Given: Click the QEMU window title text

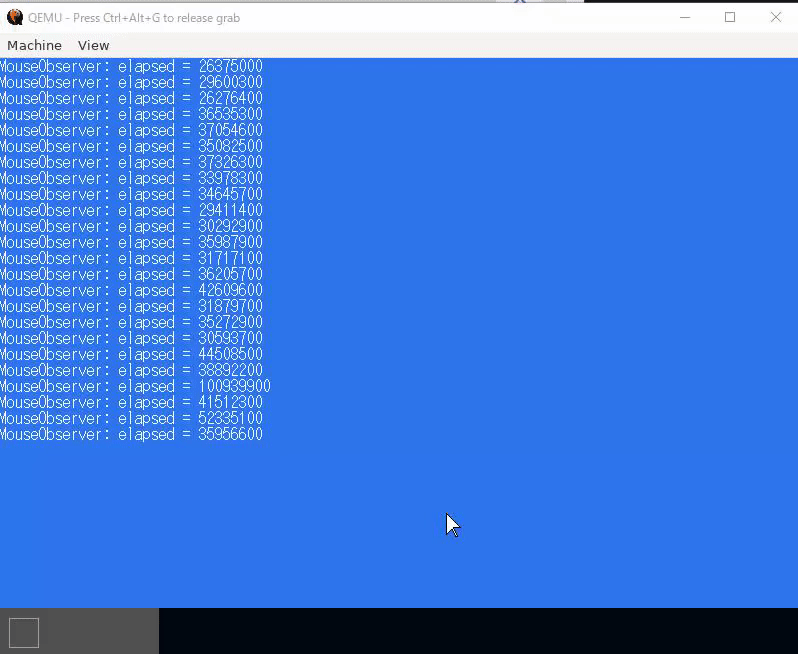Looking at the screenshot, I should tap(134, 18).
